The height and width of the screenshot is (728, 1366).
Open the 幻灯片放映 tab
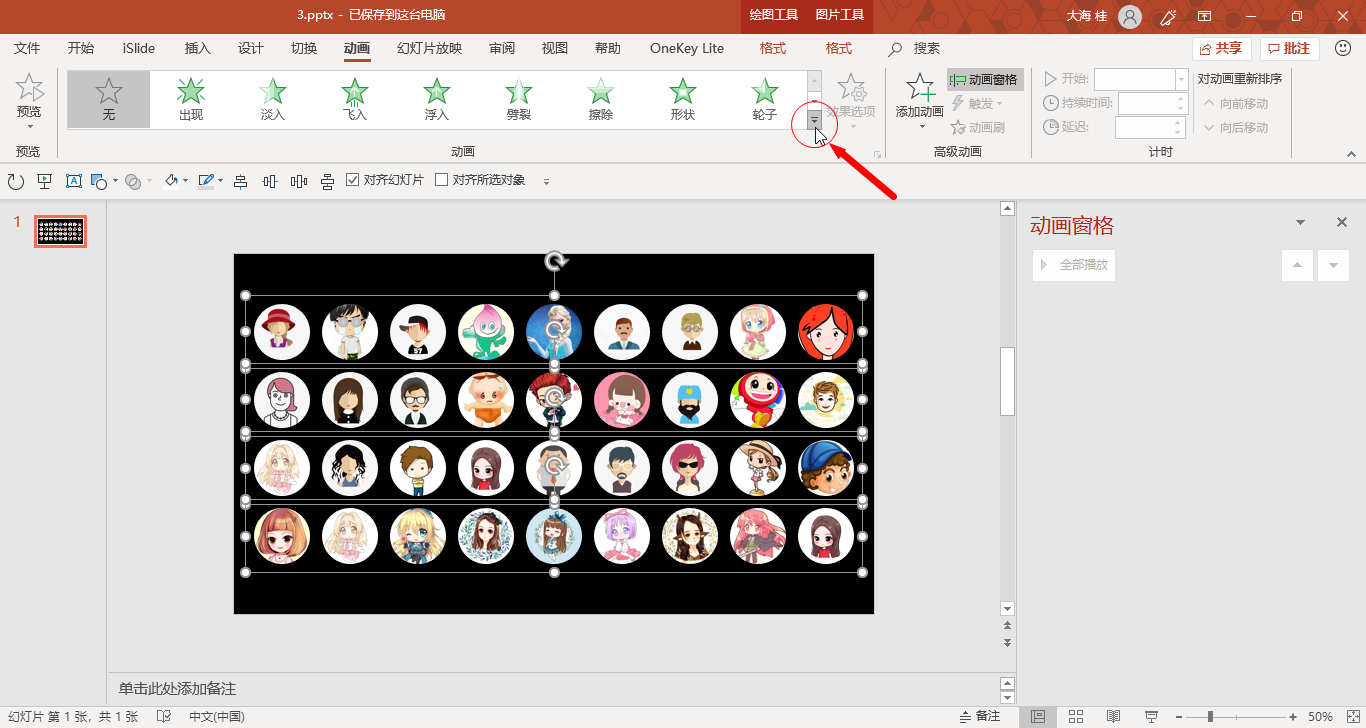pos(429,48)
